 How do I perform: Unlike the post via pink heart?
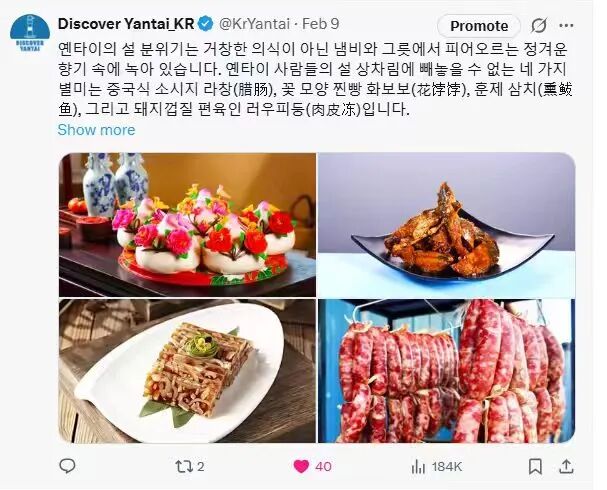tap(301, 466)
